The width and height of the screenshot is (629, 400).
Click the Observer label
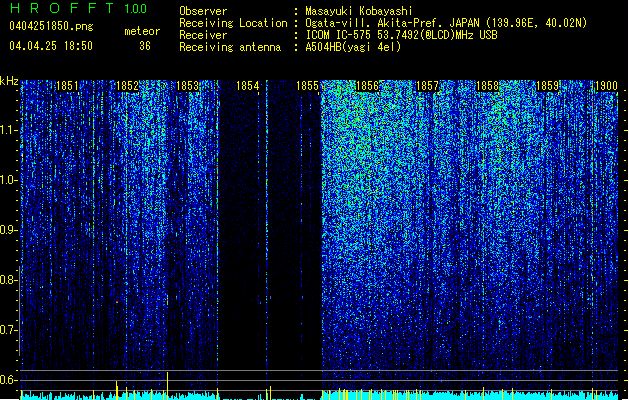pos(203,11)
